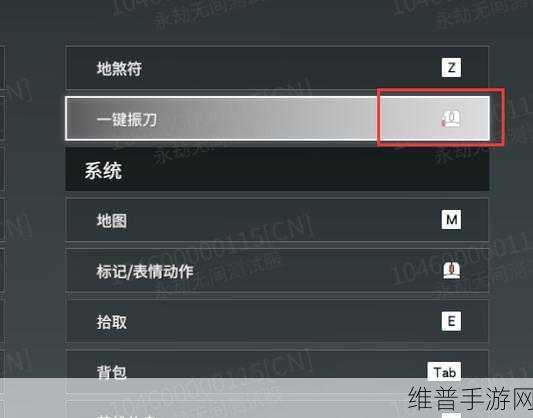Choose the 地图 label text
This screenshot has height=418, width=533.
click(112, 221)
